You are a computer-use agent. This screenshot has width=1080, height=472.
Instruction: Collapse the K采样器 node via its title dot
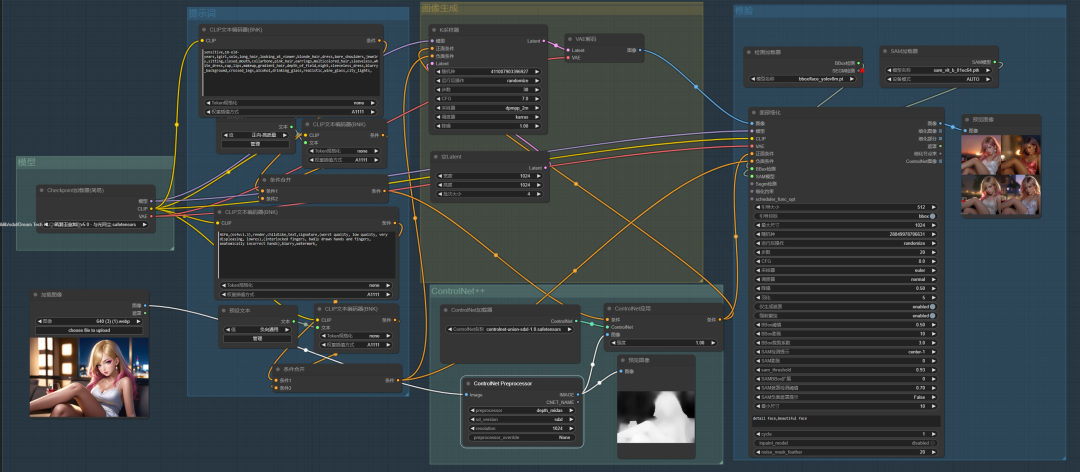pos(434,30)
